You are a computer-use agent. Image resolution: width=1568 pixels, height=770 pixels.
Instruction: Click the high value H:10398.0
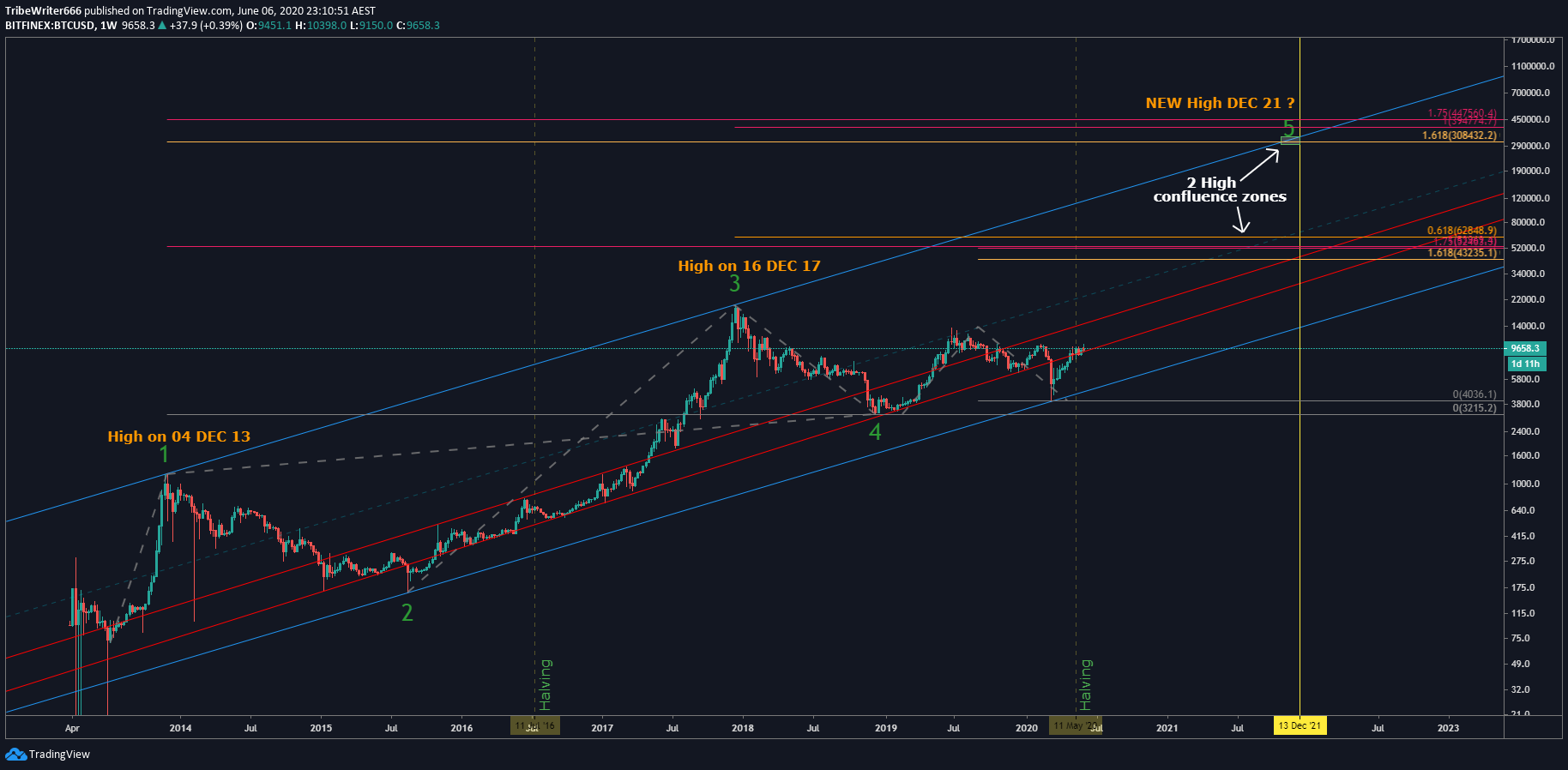[x=321, y=26]
